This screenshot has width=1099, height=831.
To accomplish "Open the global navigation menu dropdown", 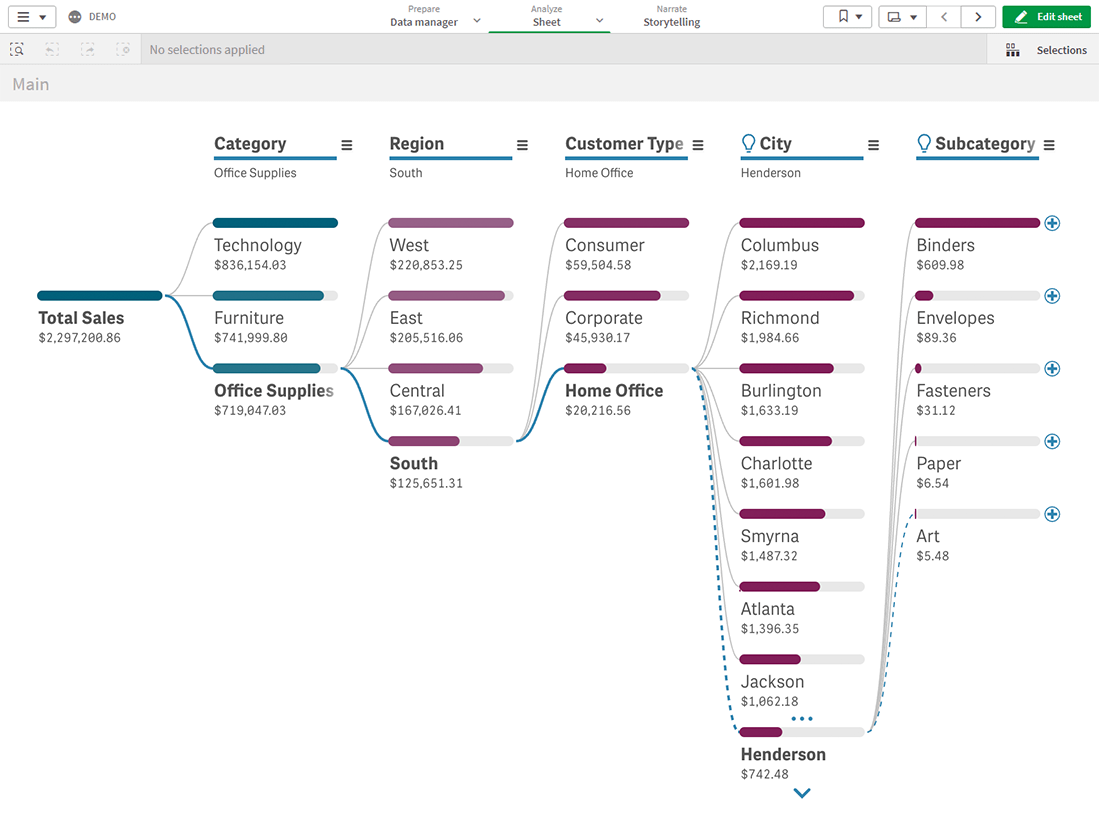I will (31, 17).
